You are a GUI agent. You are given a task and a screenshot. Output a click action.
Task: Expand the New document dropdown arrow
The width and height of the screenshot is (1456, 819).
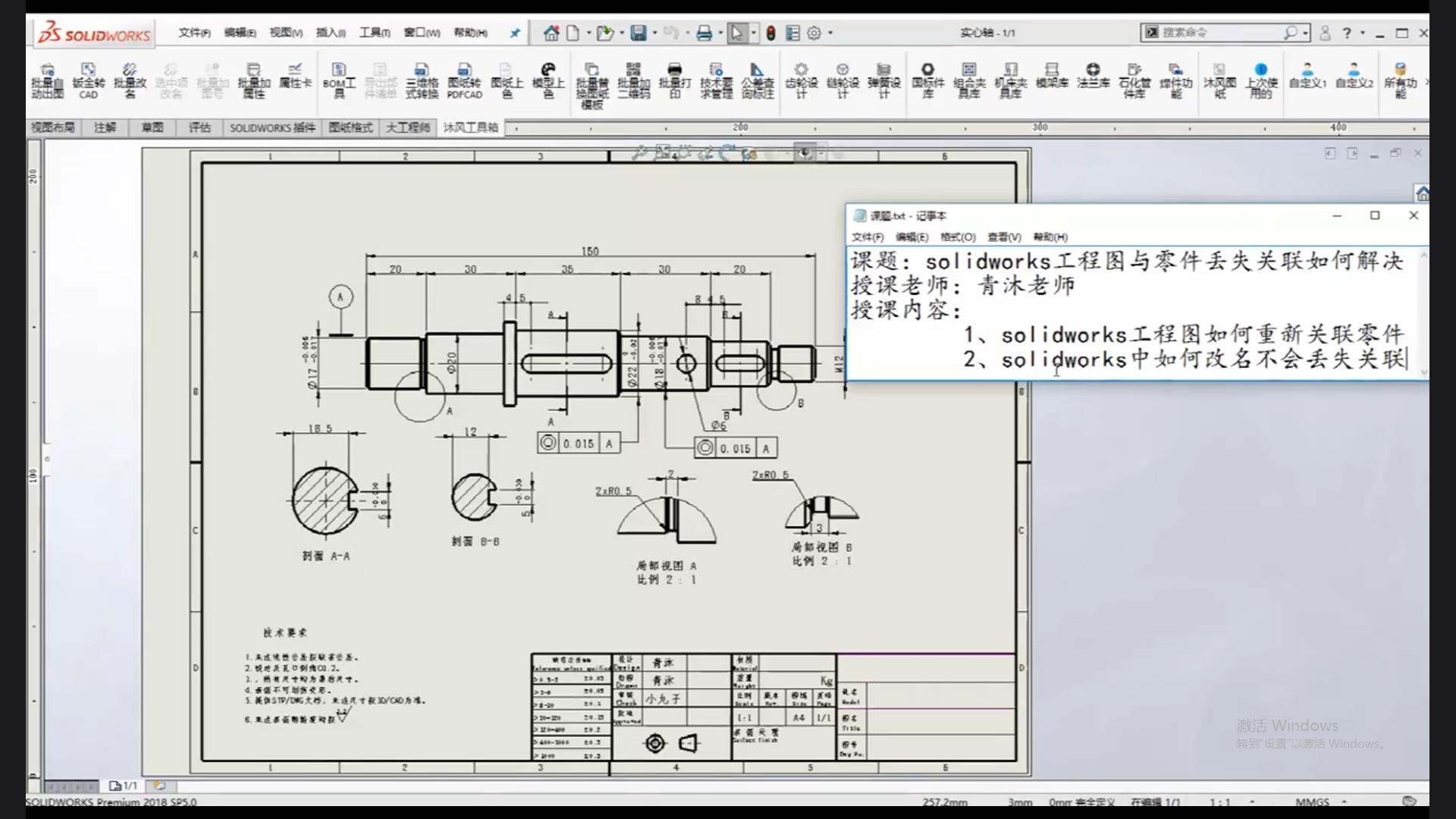pos(588,33)
